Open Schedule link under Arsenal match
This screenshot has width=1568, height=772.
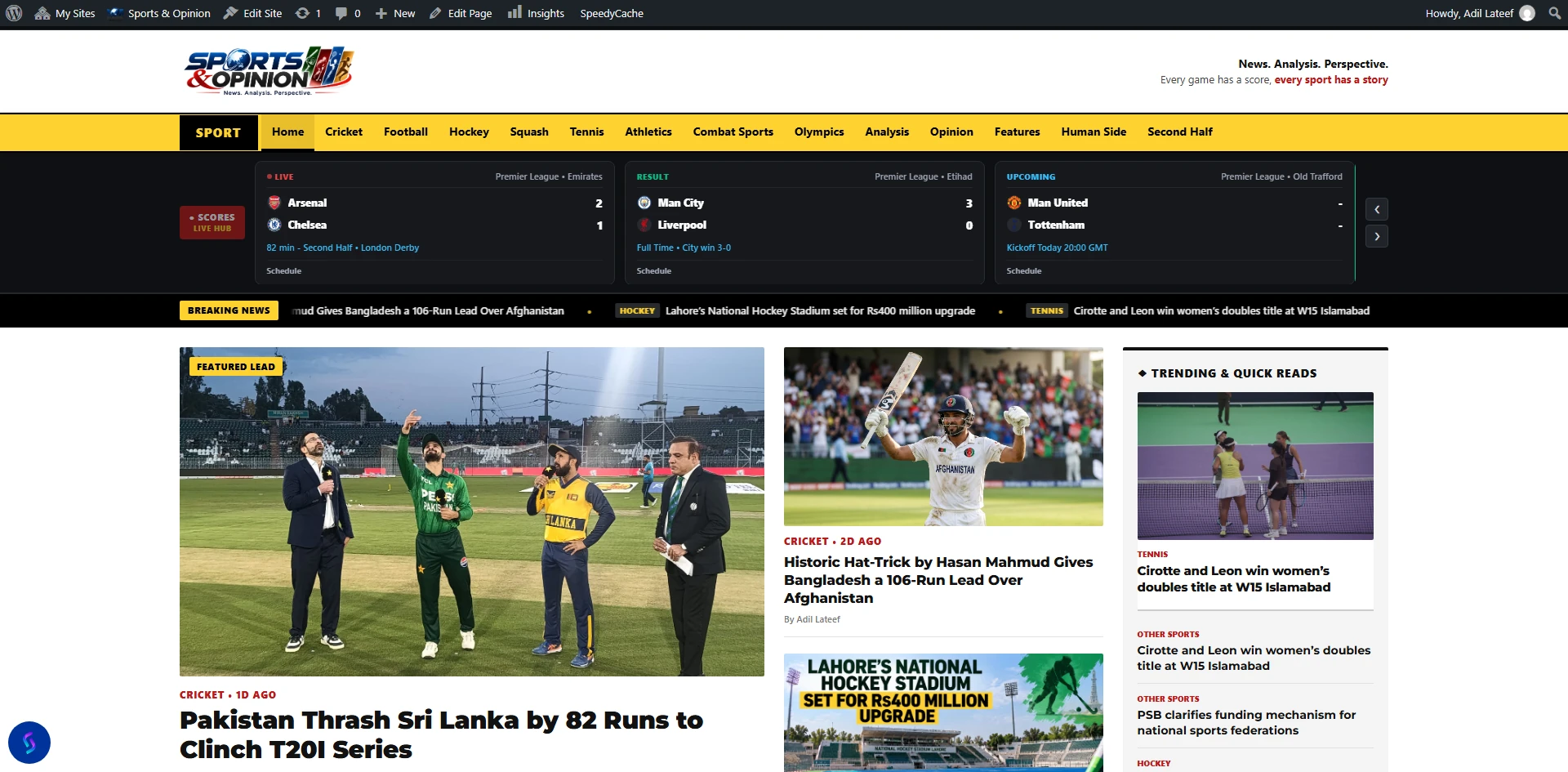pos(283,270)
